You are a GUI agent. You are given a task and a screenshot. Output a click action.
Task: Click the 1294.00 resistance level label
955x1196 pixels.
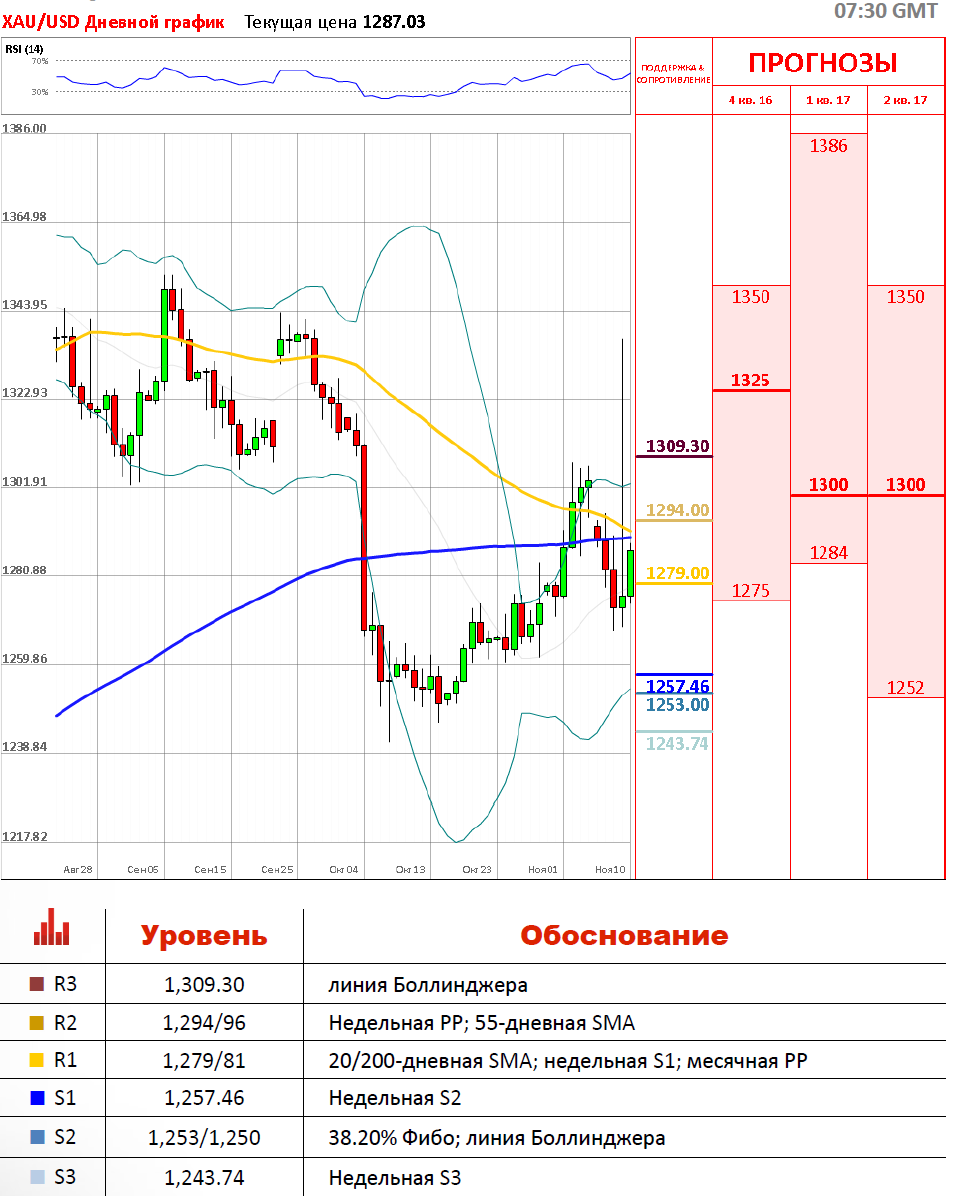[x=677, y=510]
